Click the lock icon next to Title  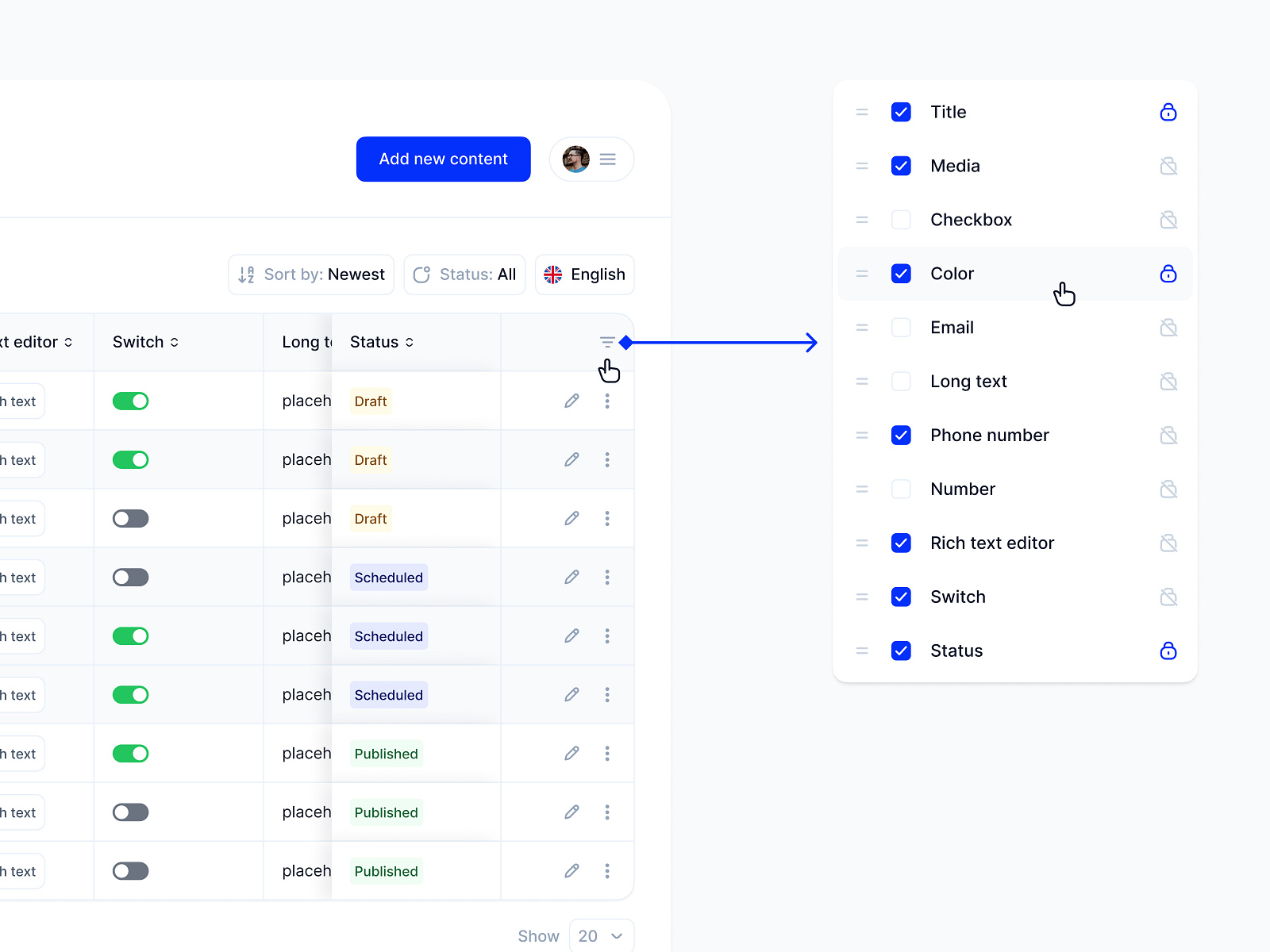(x=1168, y=112)
